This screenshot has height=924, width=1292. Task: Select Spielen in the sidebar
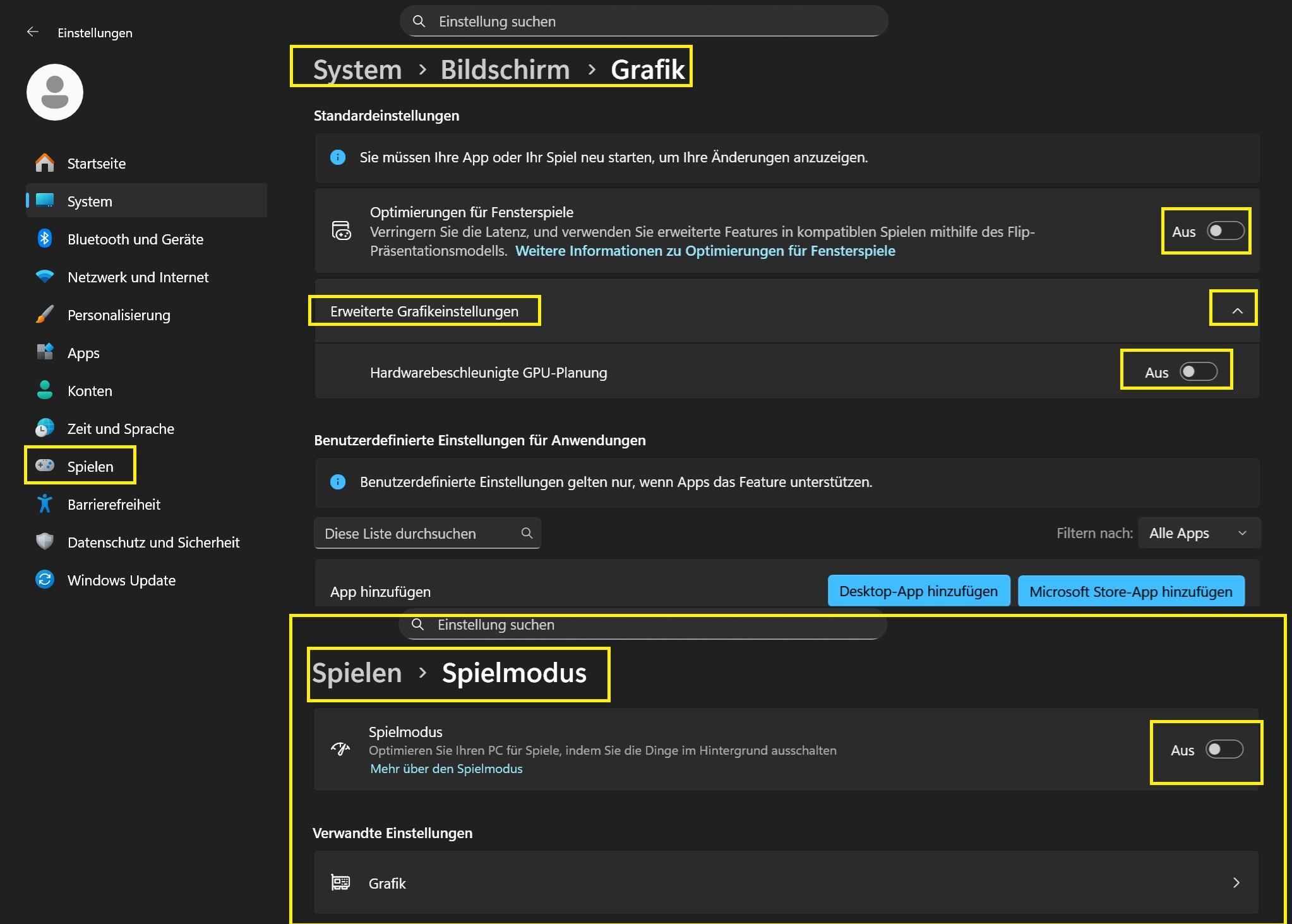[90, 466]
